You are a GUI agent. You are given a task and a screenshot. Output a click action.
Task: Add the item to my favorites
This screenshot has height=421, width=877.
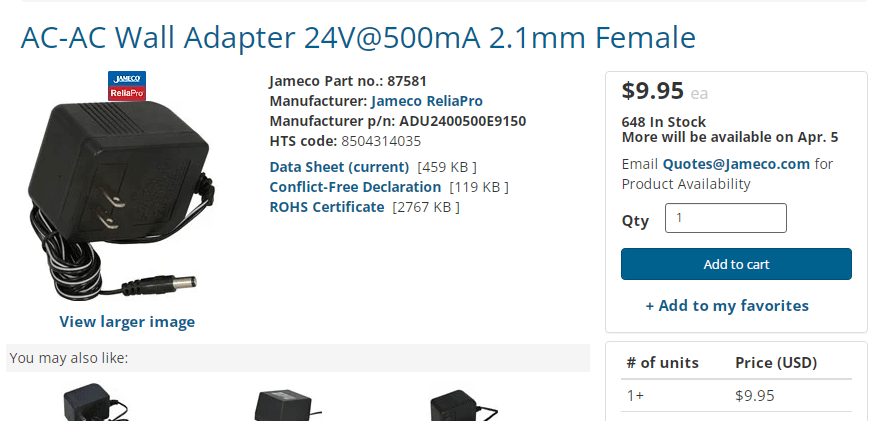coord(727,306)
